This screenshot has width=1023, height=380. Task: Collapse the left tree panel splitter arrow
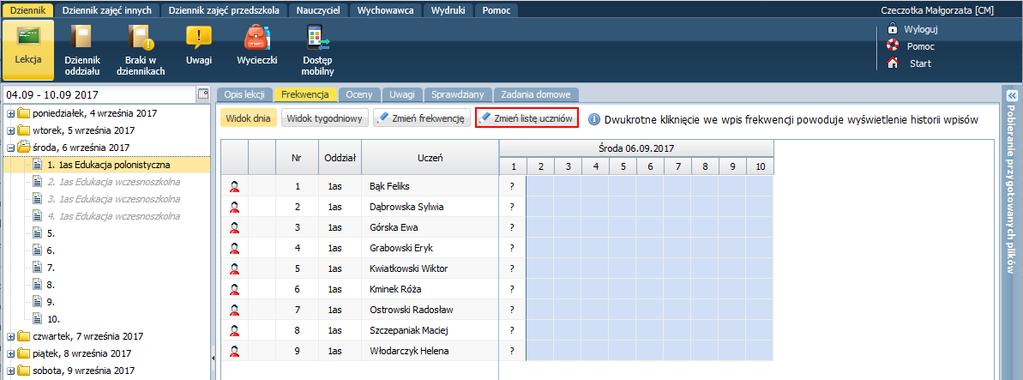click(214, 358)
